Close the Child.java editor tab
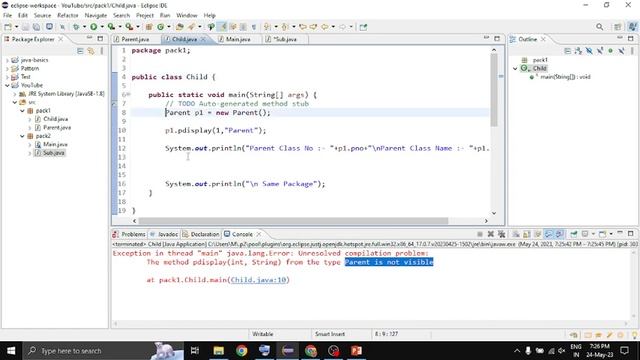The width and height of the screenshot is (640, 360). 203,39
